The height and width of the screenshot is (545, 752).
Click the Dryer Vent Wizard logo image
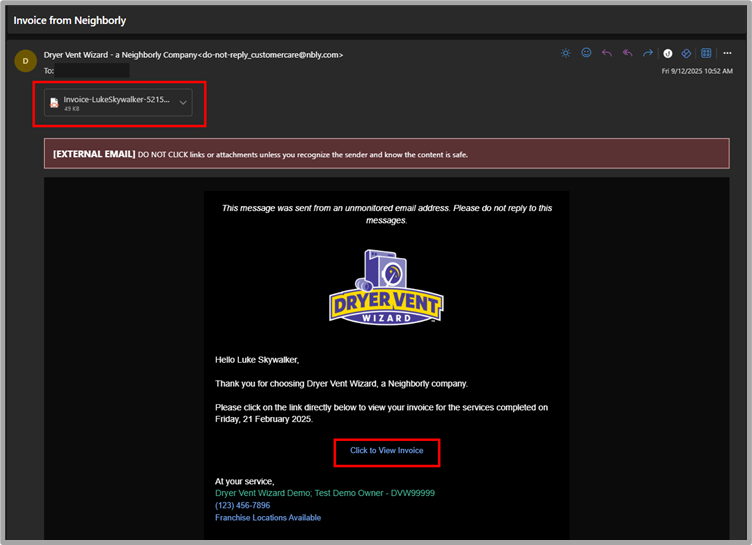[387, 287]
